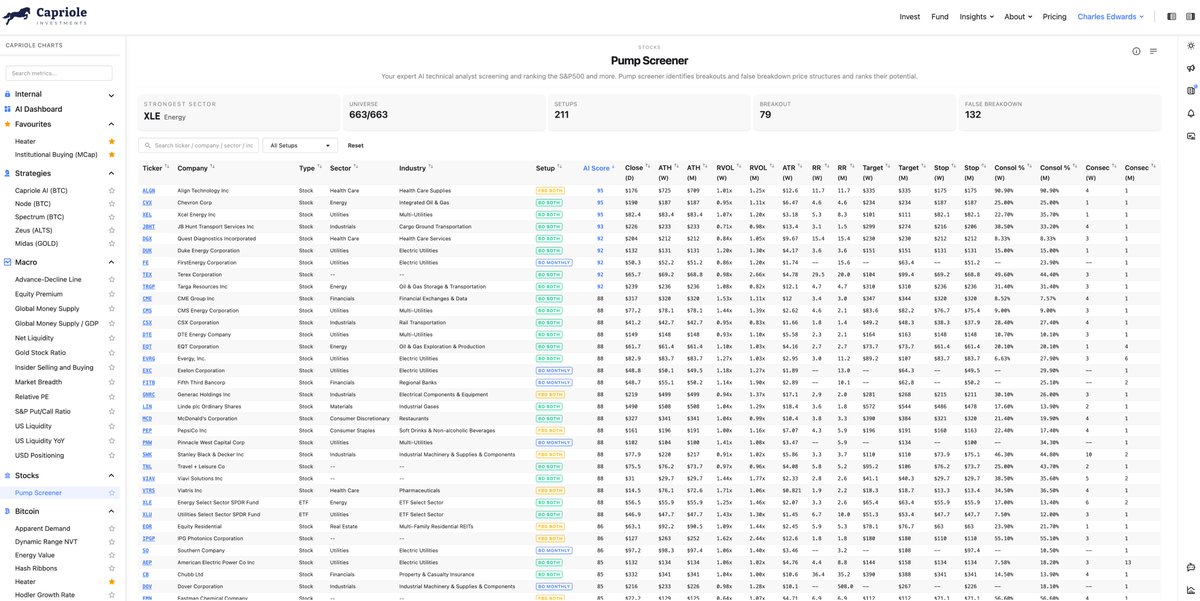Open the All Setups dropdown
The image size is (1200, 601).
pos(300,145)
